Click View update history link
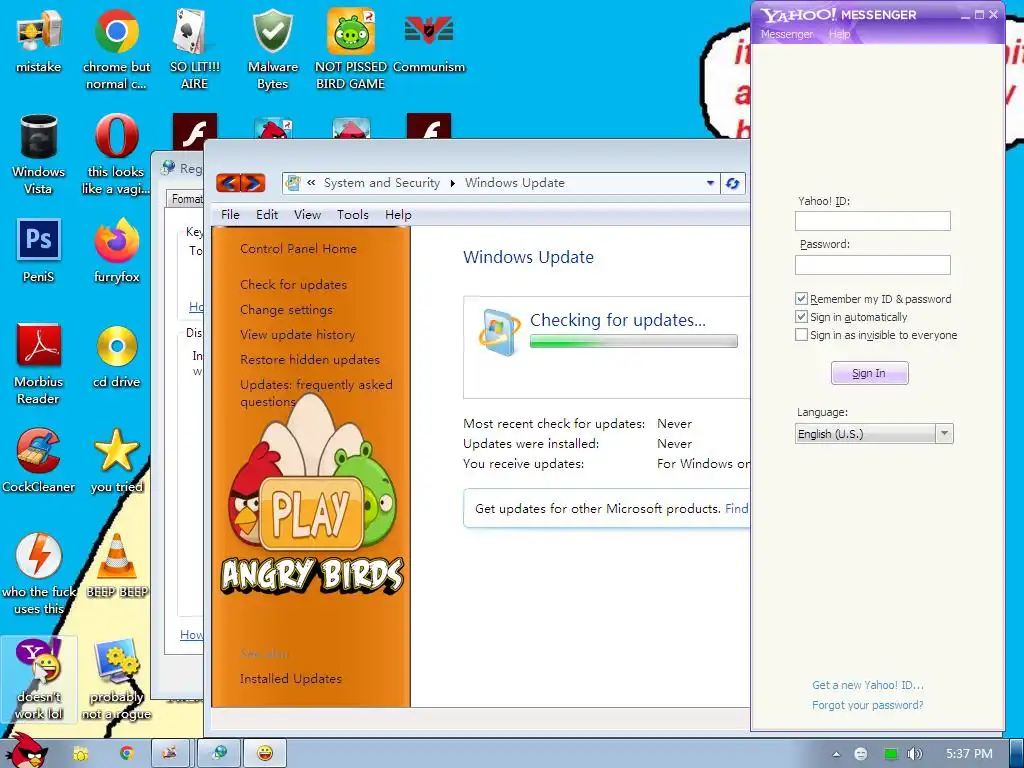Image resolution: width=1024 pixels, height=768 pixels. [297, 334]
